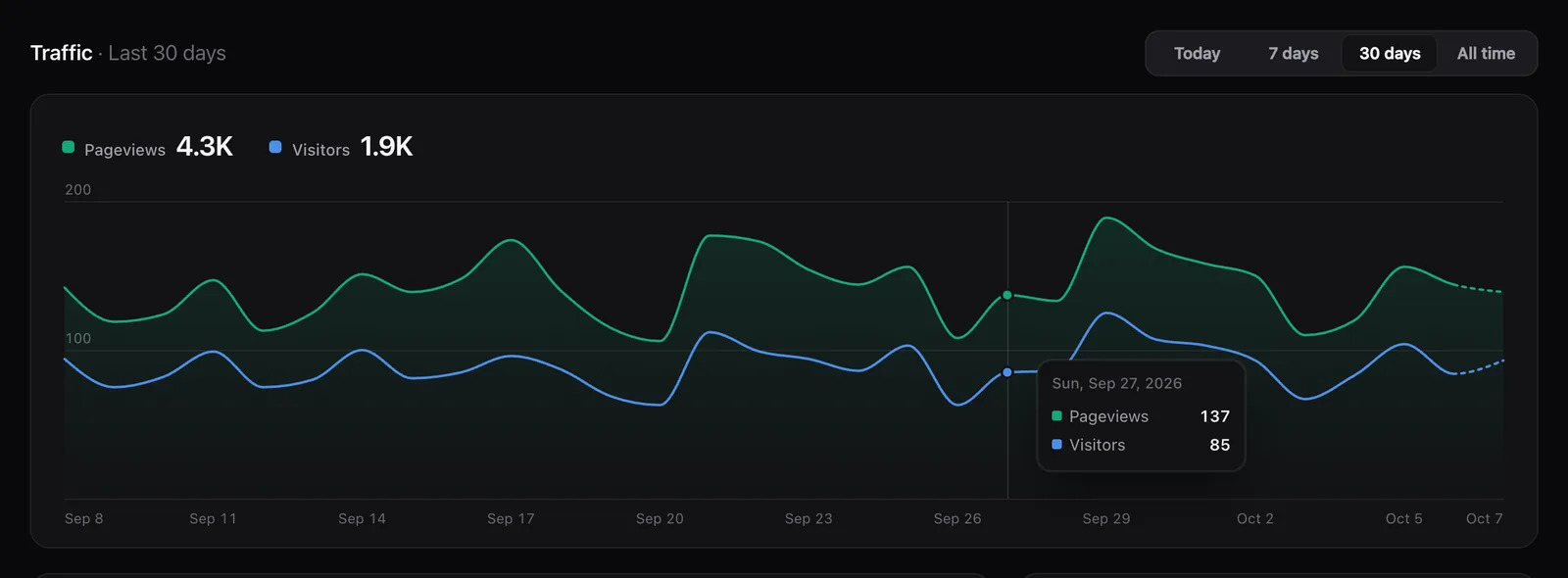Select the 30 days range tab
1568x578 pixels.
click(x=1390, y=53)
